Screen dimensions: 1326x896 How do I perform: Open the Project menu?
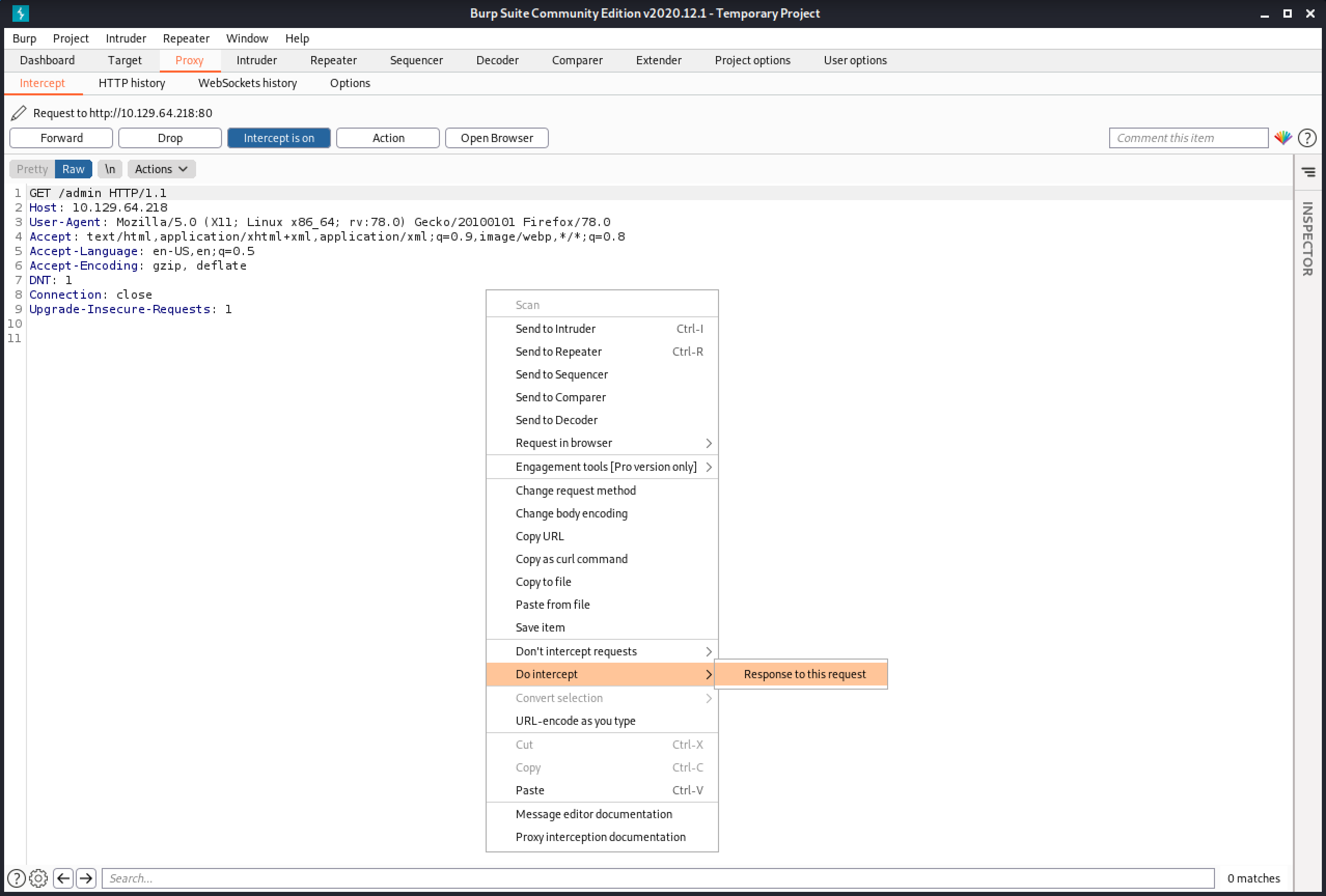click(71, 38)
